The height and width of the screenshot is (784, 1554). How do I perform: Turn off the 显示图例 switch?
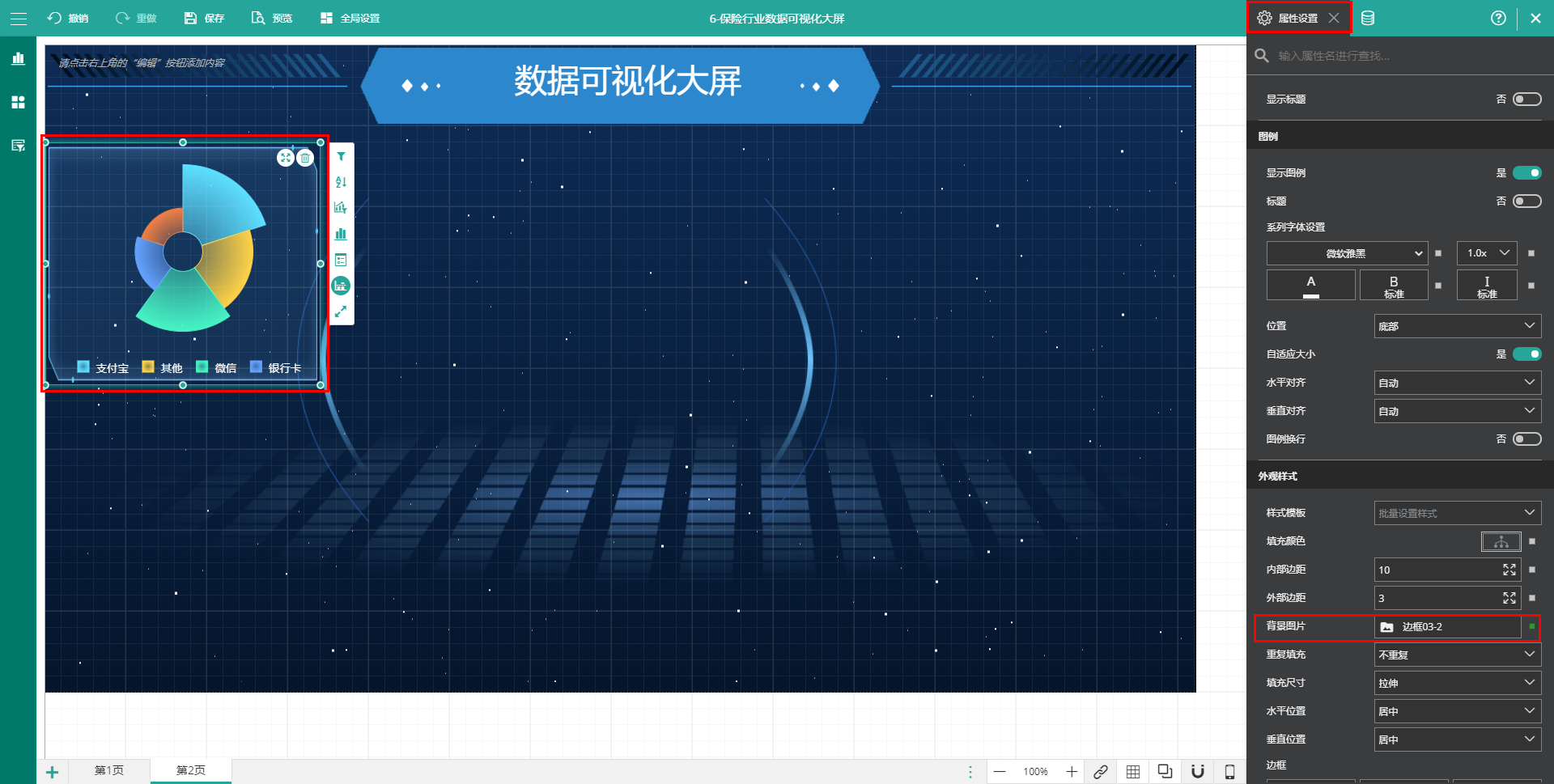point(1526,173)
